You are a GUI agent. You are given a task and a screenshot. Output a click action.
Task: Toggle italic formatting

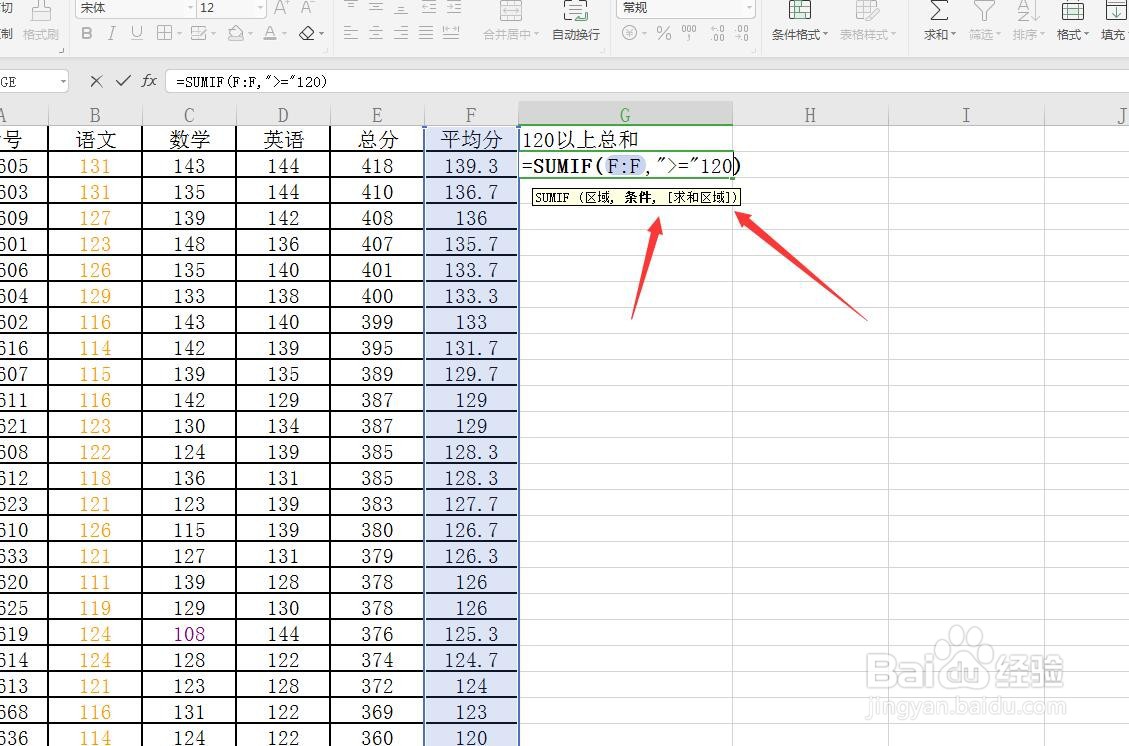[112, 33]
